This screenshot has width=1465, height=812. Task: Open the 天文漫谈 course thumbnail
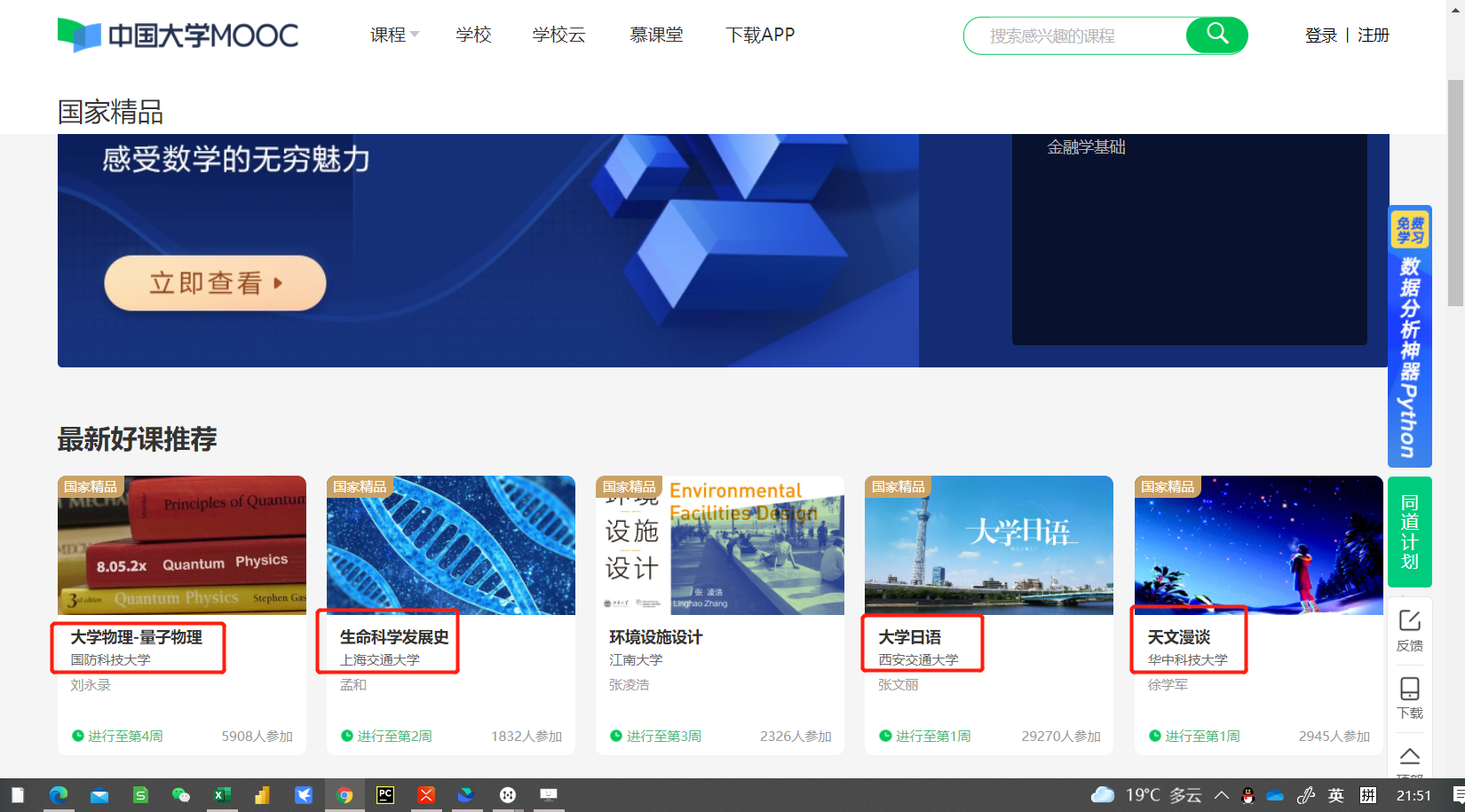click(x=1257, y=545)
